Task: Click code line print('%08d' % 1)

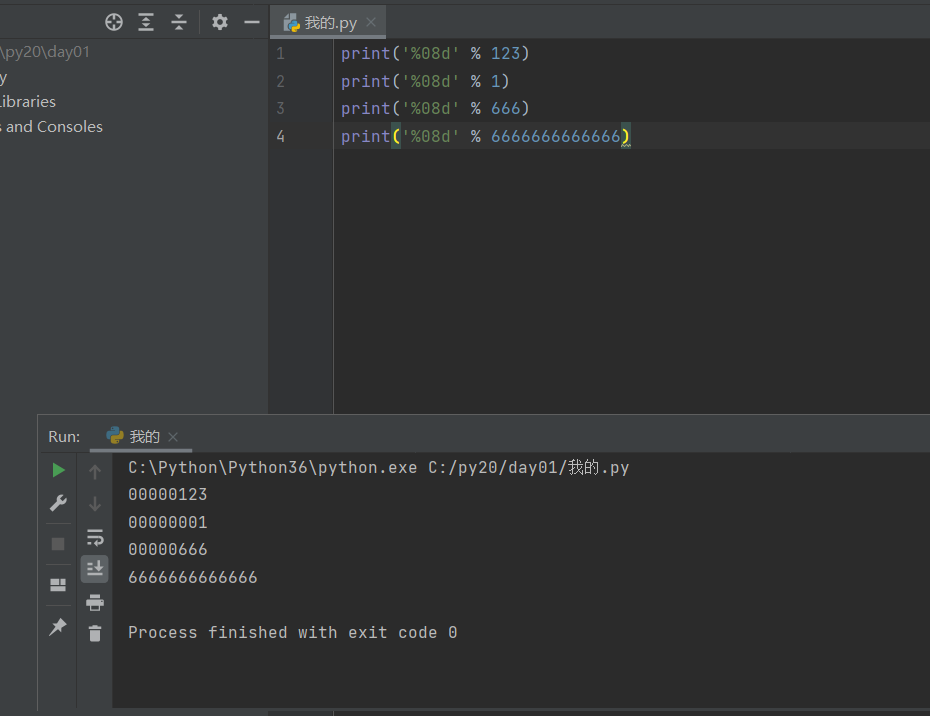Action: (425, 81)
